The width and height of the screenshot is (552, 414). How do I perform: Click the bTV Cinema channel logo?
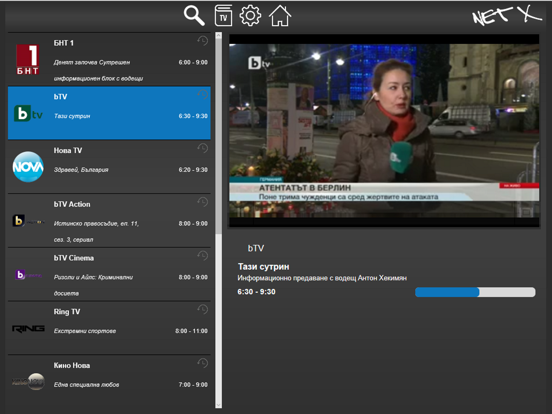coord(28,274)
